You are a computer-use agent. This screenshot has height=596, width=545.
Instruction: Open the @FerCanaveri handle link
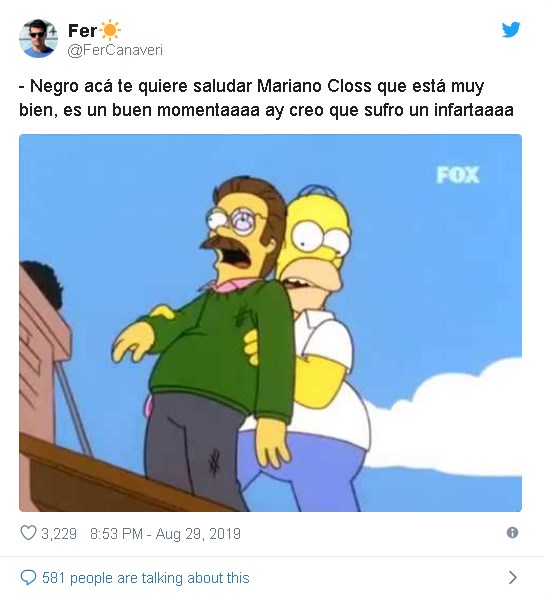point(115,50)
